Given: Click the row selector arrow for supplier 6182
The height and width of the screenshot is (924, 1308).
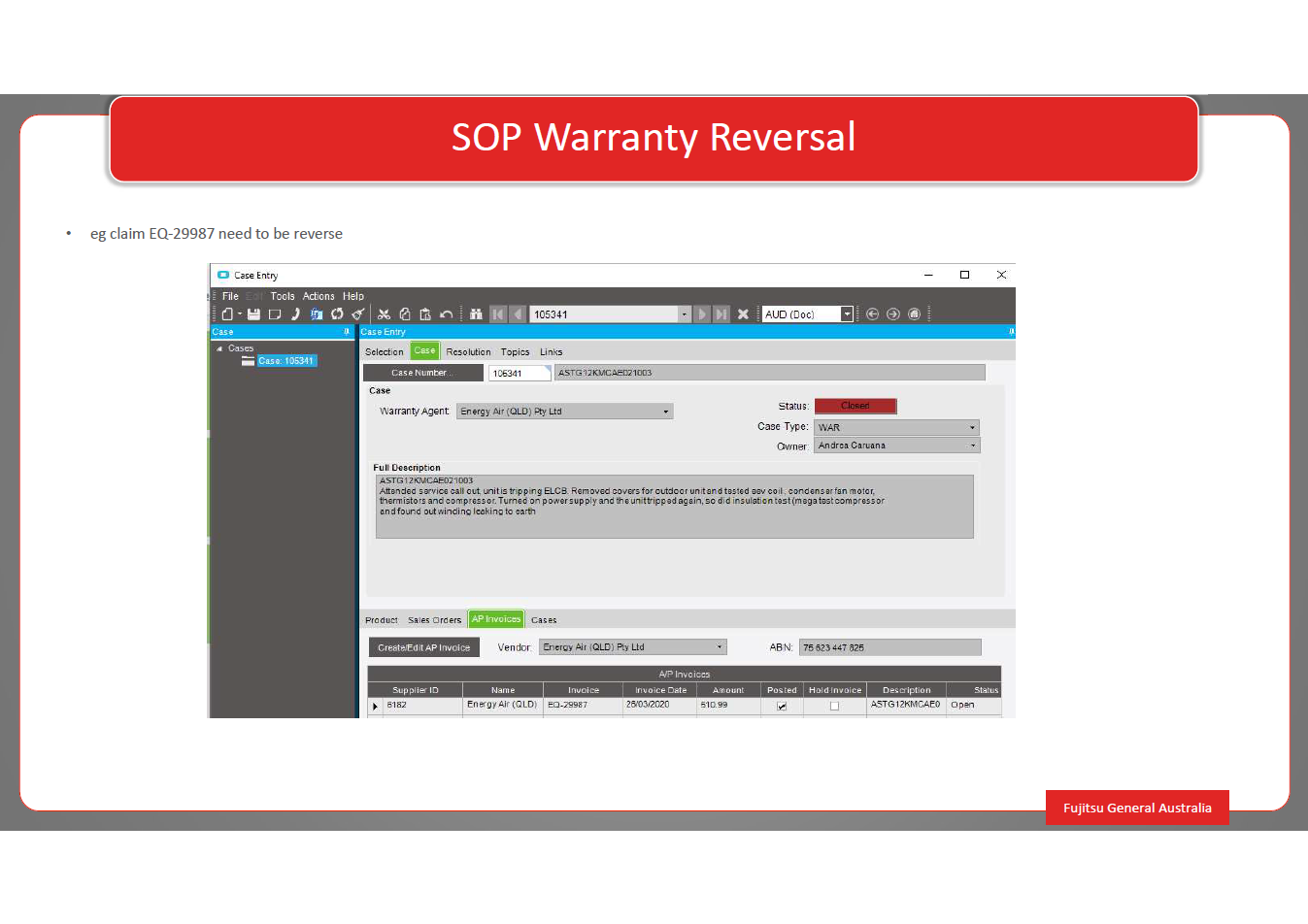Looking at the screenshot, I should (x=376, y=707).
